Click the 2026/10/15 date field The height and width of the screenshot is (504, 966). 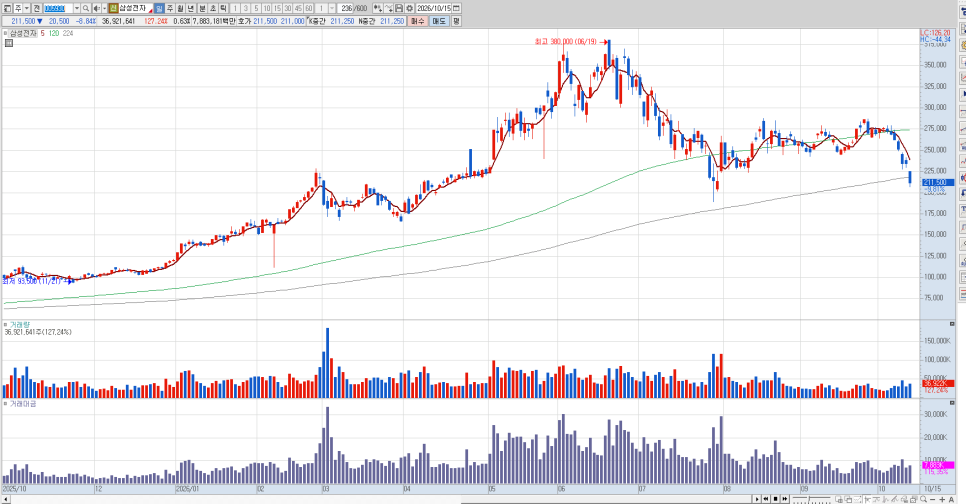coord(434,8)
